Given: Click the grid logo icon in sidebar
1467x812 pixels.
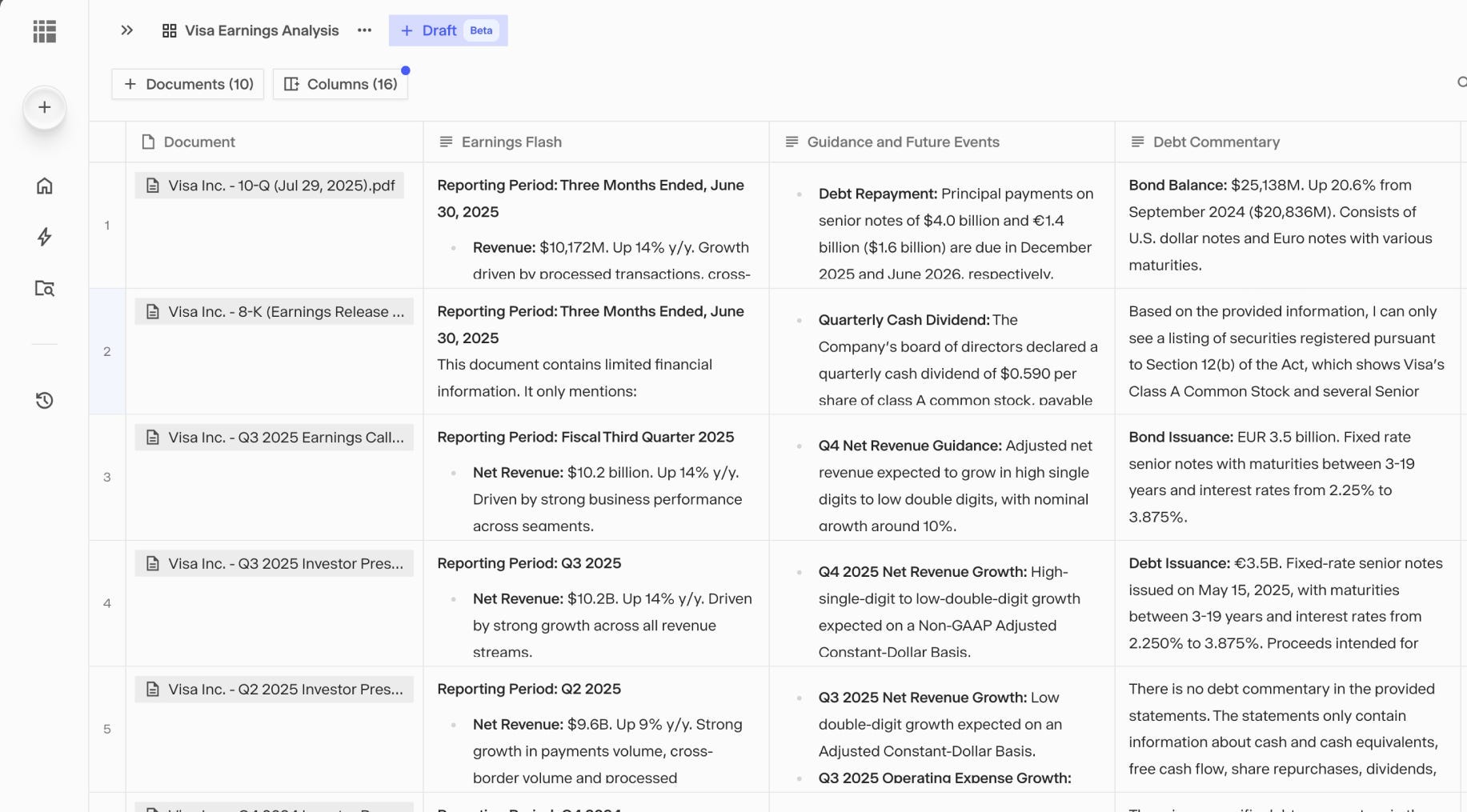Looking at the screenshot, I should click(45, 31).
